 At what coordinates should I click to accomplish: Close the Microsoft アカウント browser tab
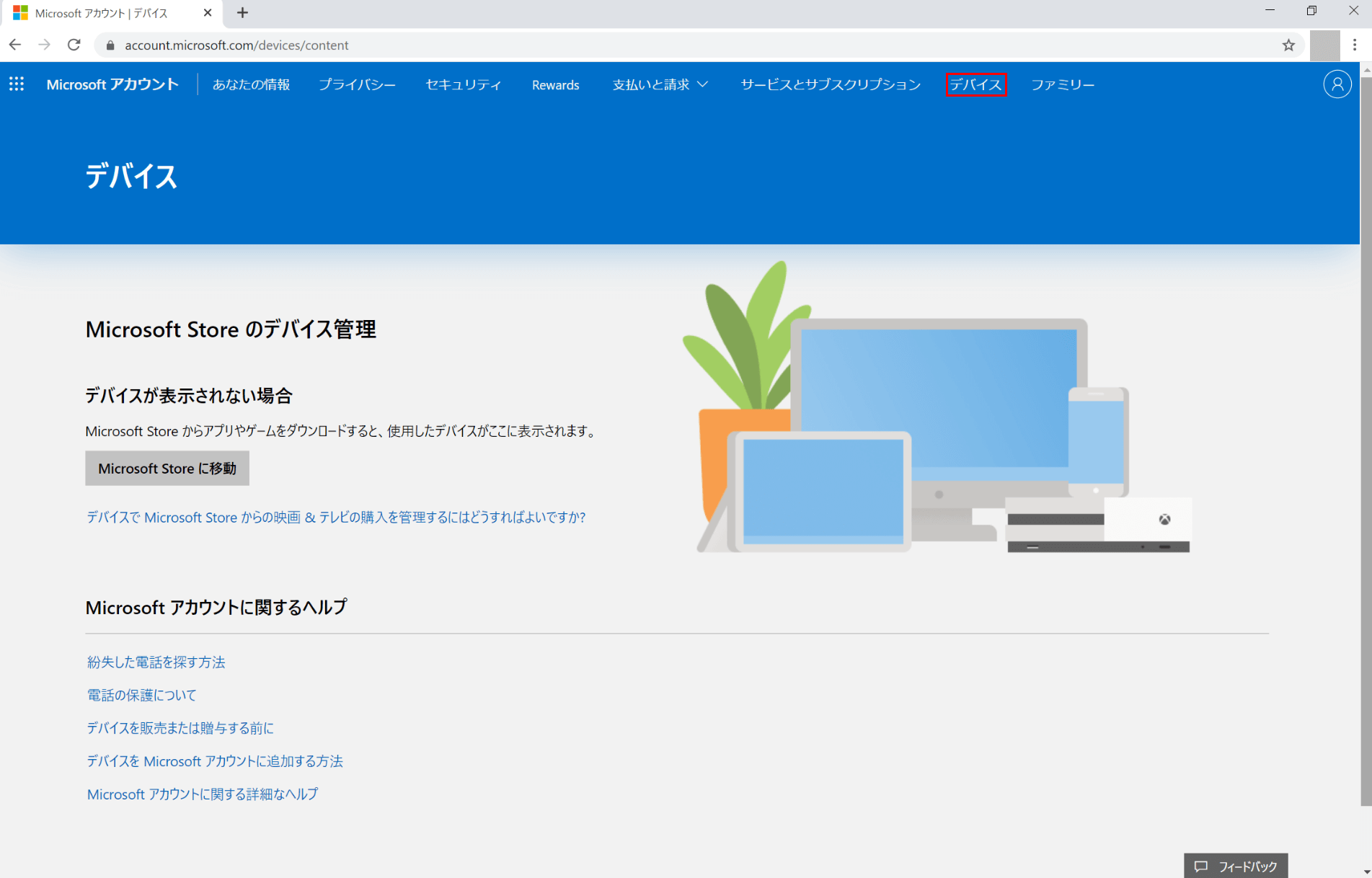tap(208, 13)
